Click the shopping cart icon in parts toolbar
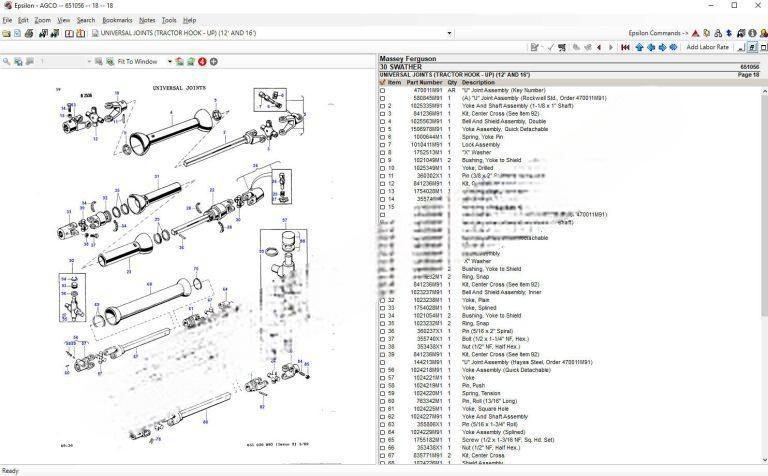Screen dimensions: 768x476 [562, 48]
